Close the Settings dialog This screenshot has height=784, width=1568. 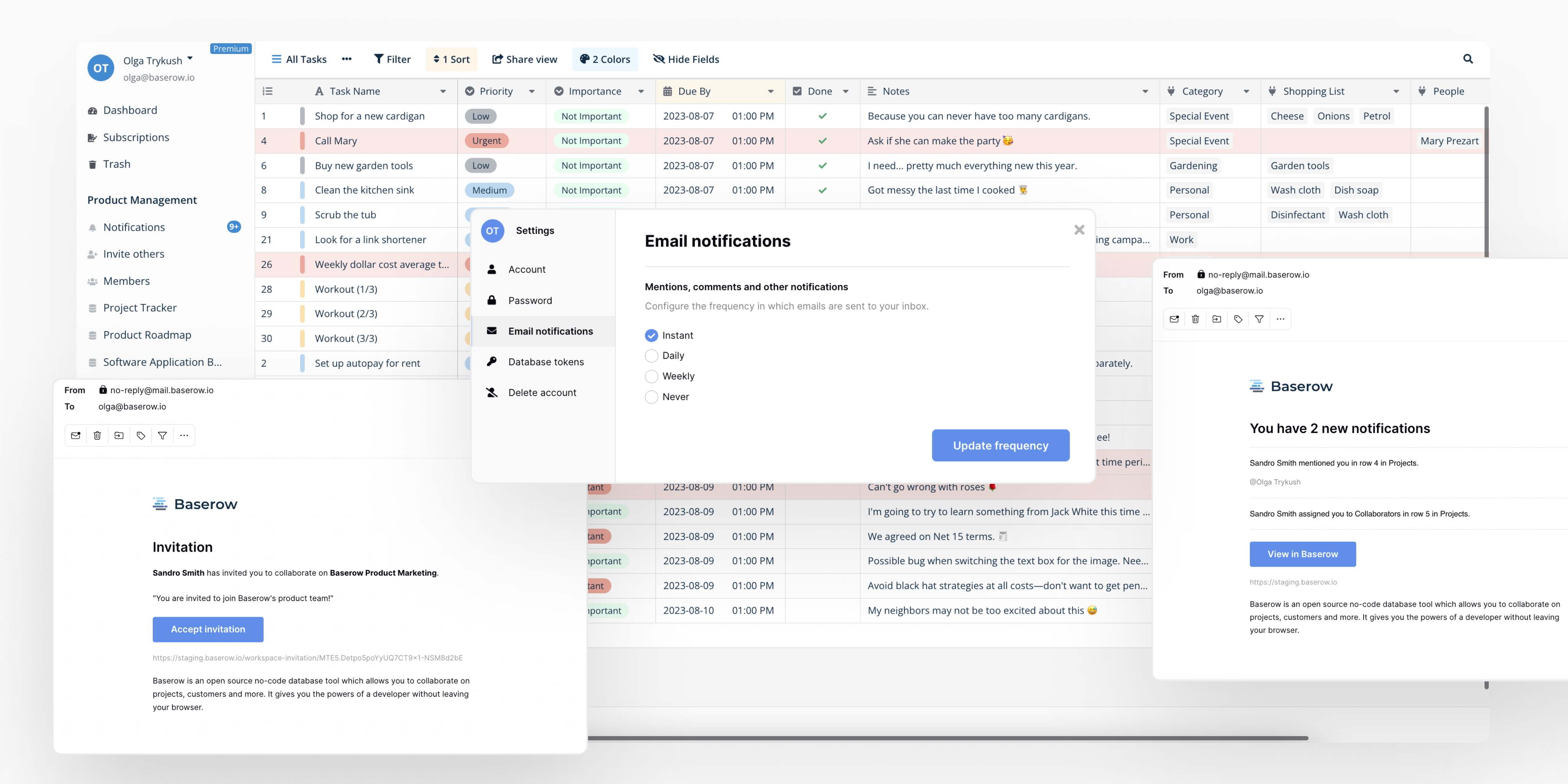coord(1079,229)
